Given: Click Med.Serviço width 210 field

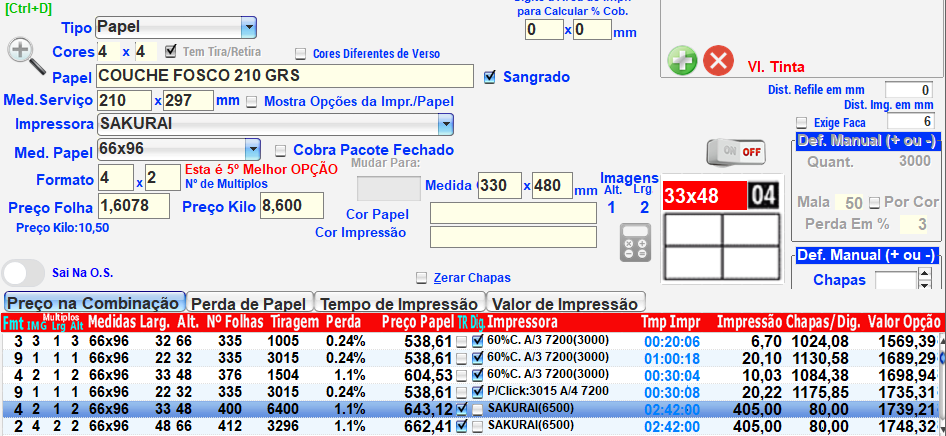Looking at the screenshot, I should click(124, 101).
